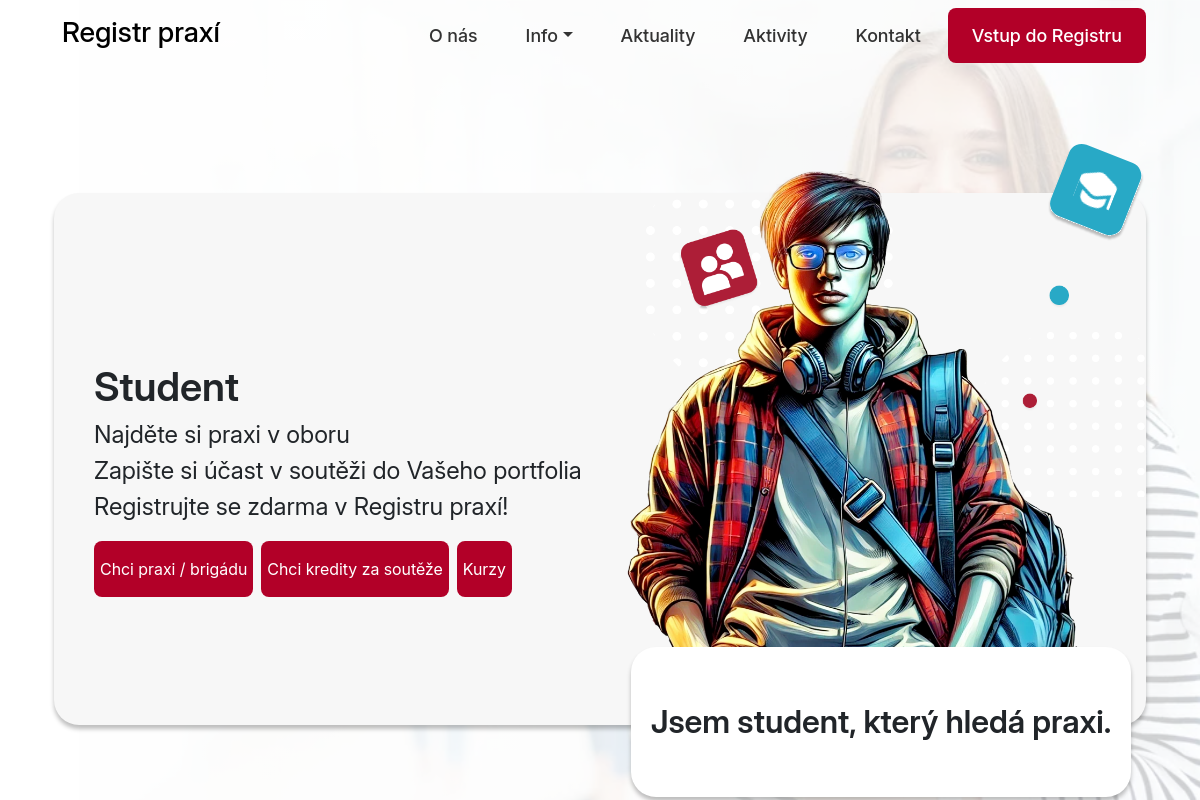1200x800 pixels.
Task: Open the Kurzy button
Action: click(x=484, y=569)
